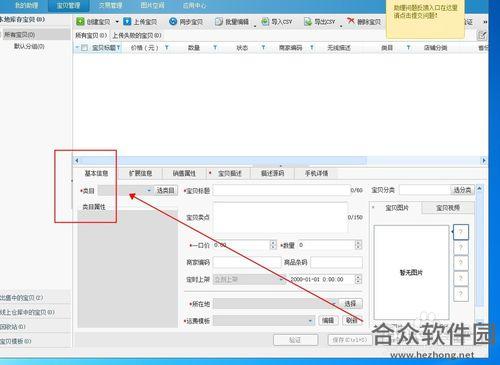Select the 基本信息 tab
Viewport: 500px width, 365px height.
(96, 173)
